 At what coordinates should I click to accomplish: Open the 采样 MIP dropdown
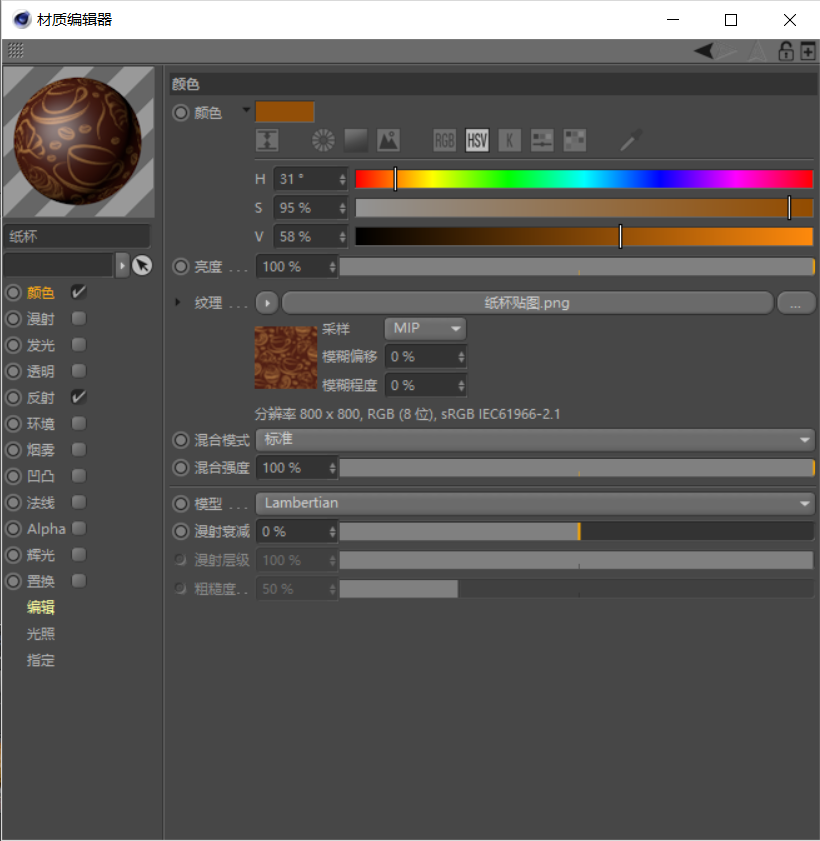(425, 328)
